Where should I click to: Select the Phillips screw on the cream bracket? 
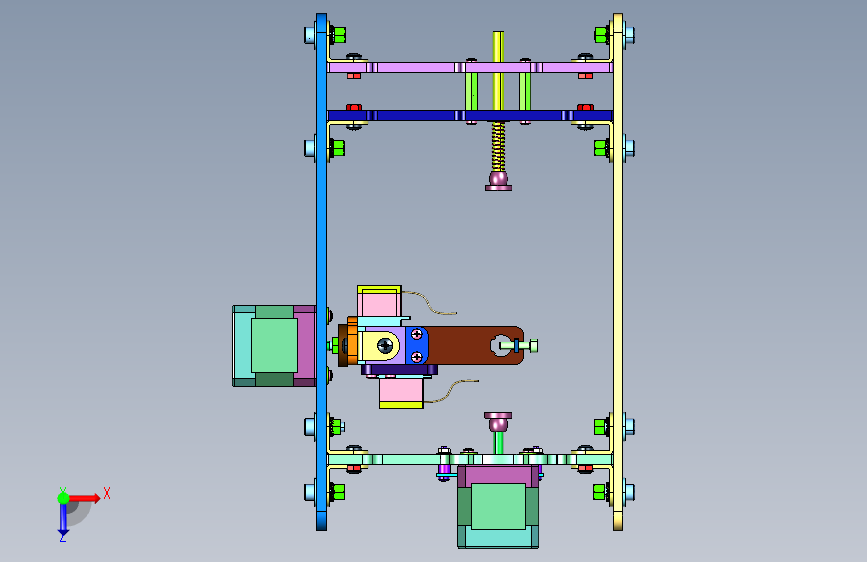pyautogui.click(x=385, y=346)
